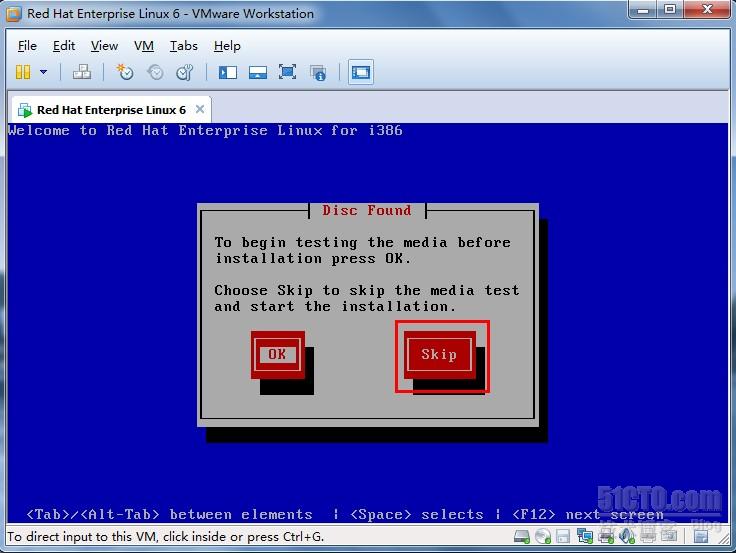This screenshot has height=553, width=736.
Task: Click the VMware Workstation title bar icon
Action: [13, 14]
